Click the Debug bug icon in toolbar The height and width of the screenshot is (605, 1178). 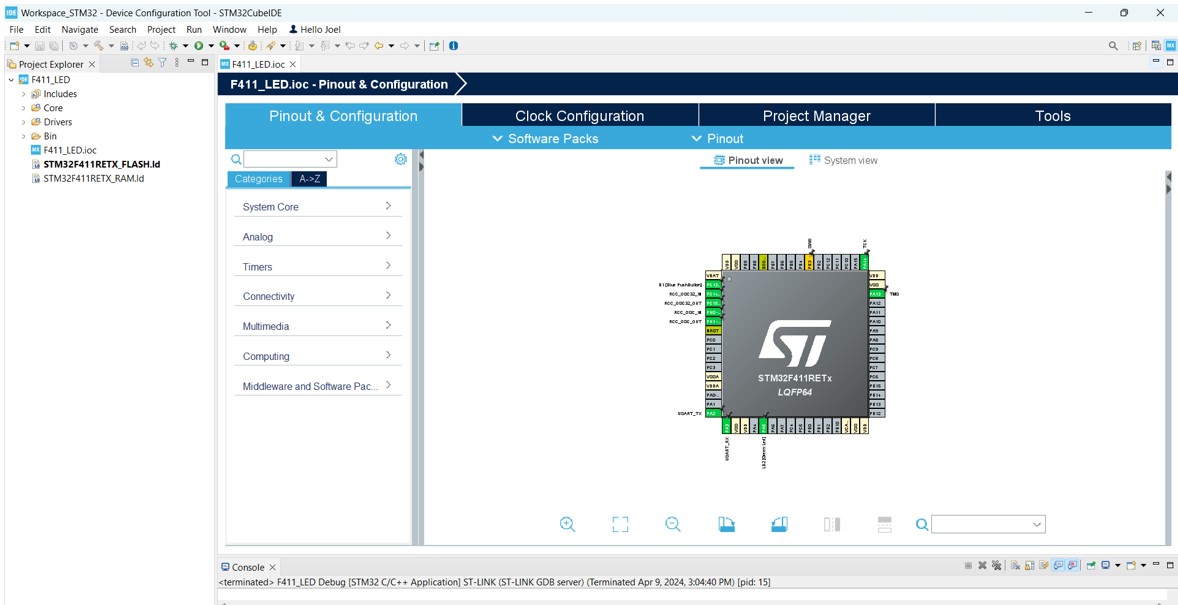173,46
